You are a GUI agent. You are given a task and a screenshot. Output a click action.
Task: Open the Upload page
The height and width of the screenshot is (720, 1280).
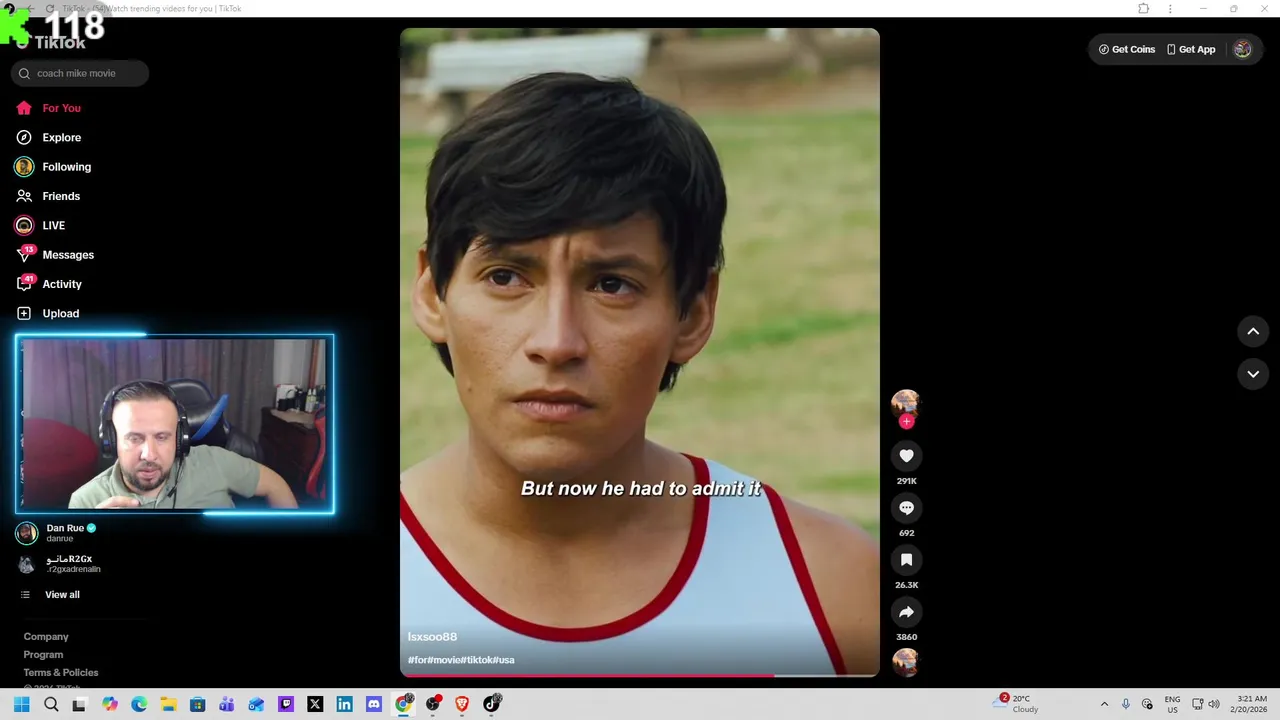pyautogui.click(x=47, y=313)
